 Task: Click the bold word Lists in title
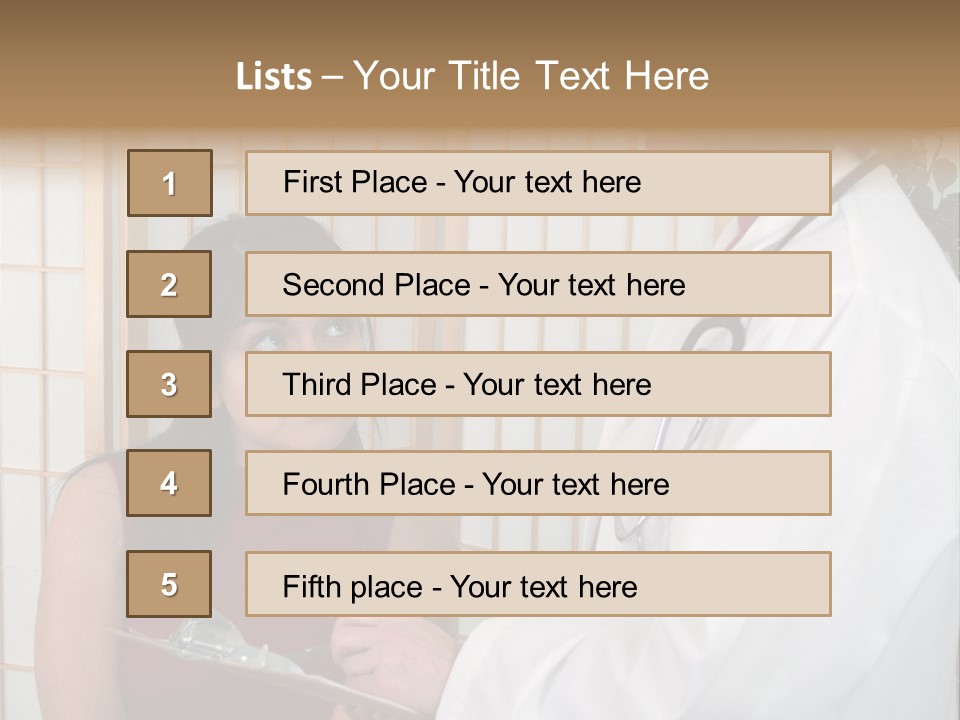[x=274, y=77]
